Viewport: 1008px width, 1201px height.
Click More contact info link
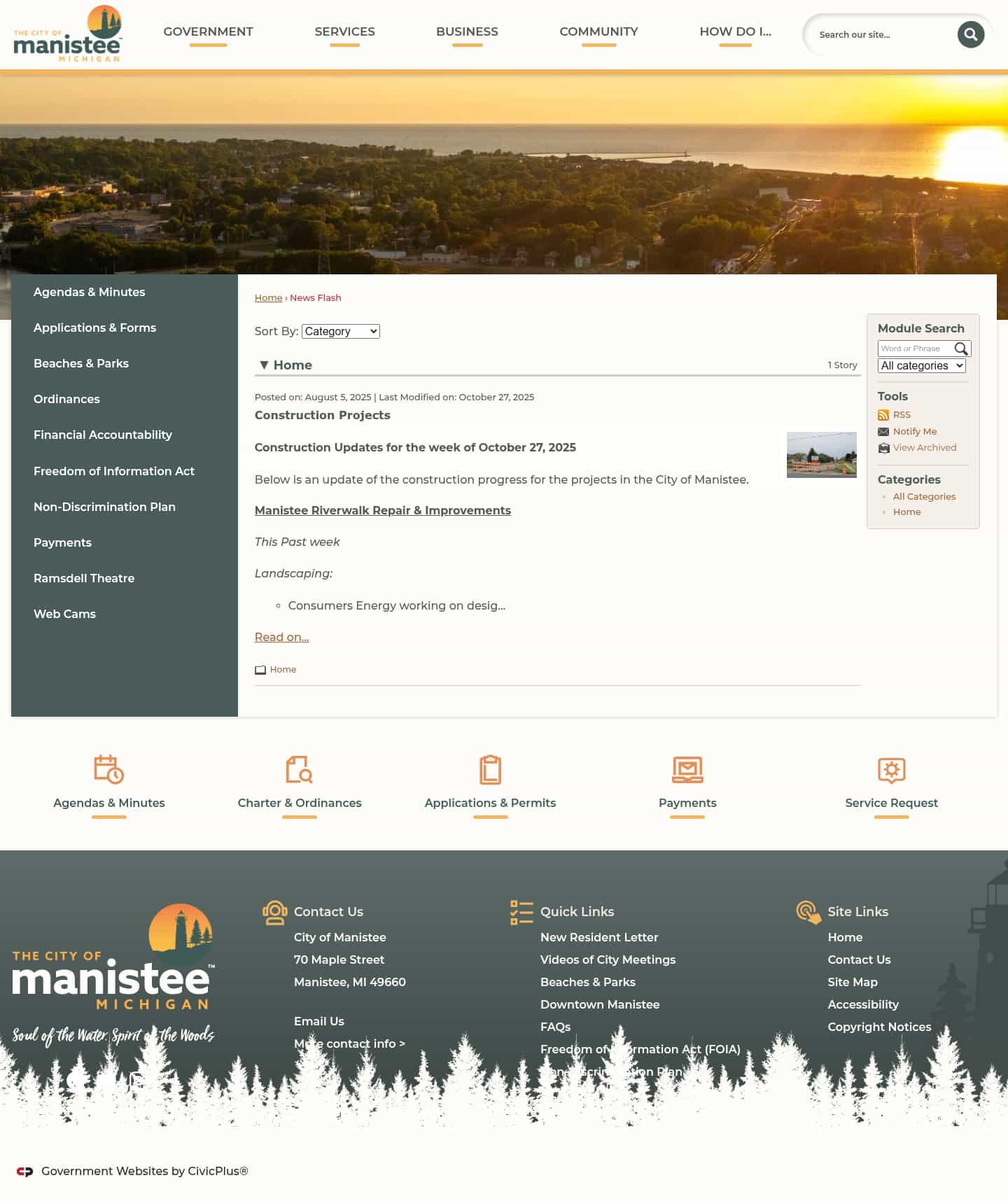click(x=349, y=1044)
